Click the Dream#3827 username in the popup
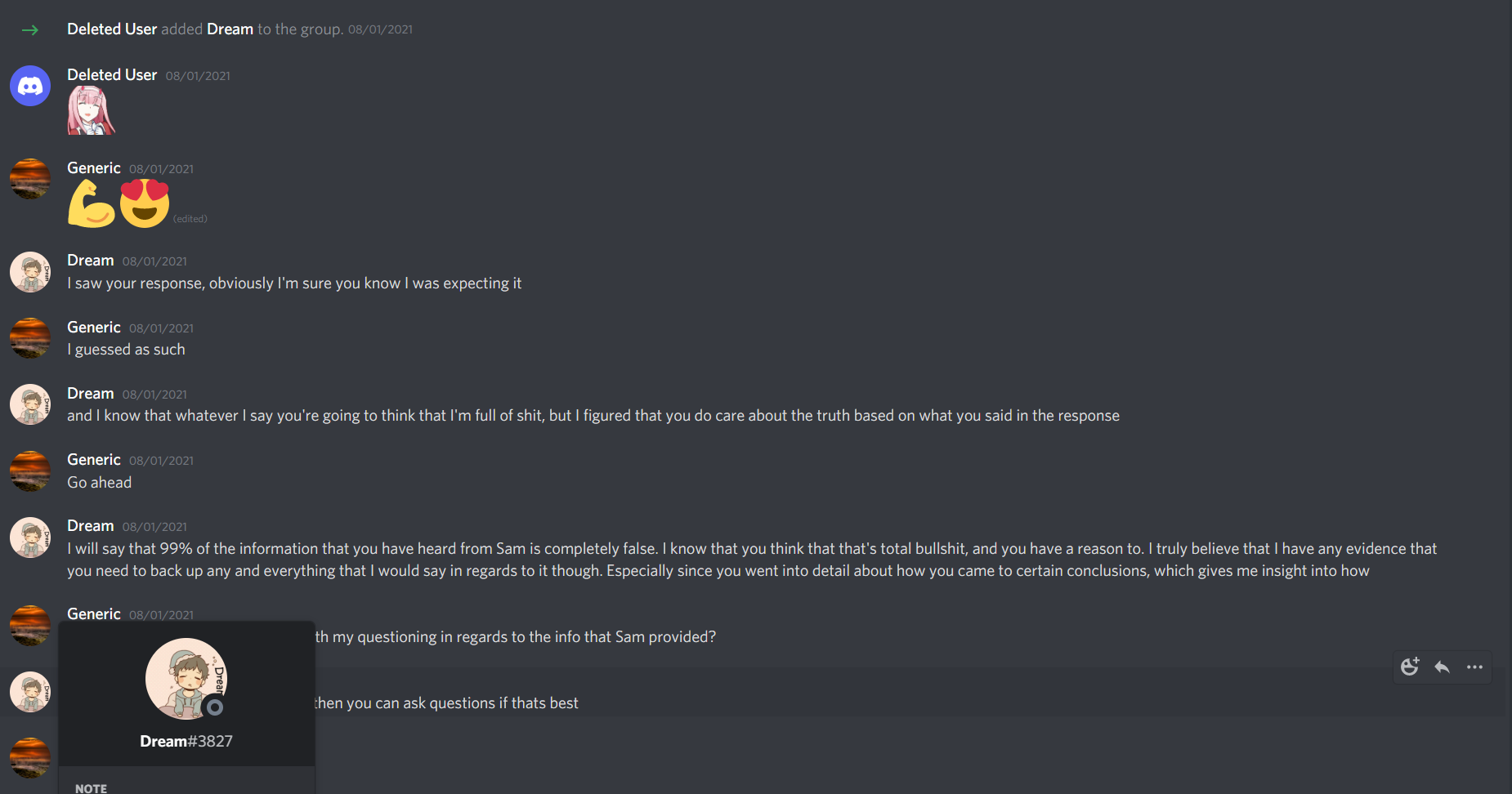 point(186,741)
